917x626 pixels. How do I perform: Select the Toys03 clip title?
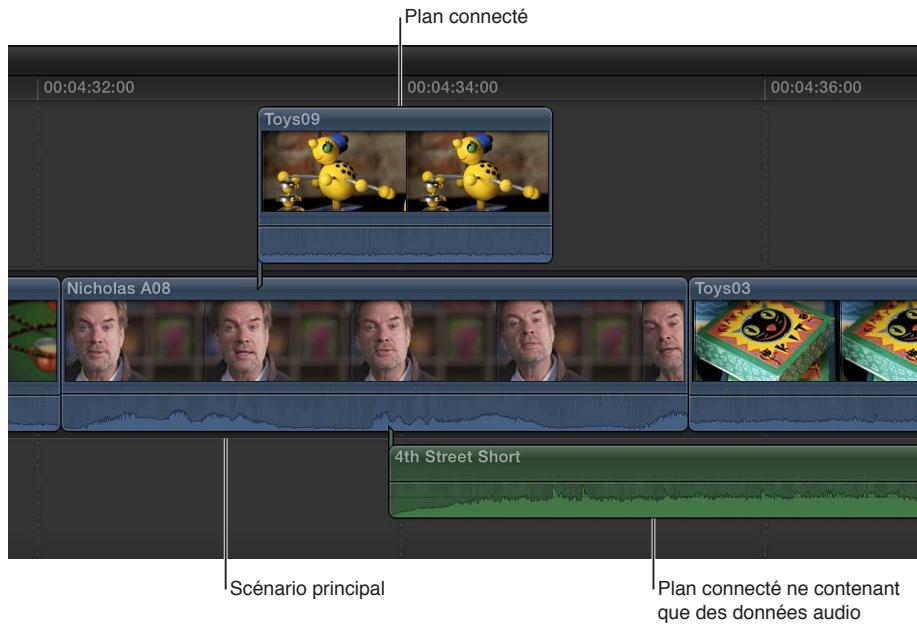pos(722,288)
